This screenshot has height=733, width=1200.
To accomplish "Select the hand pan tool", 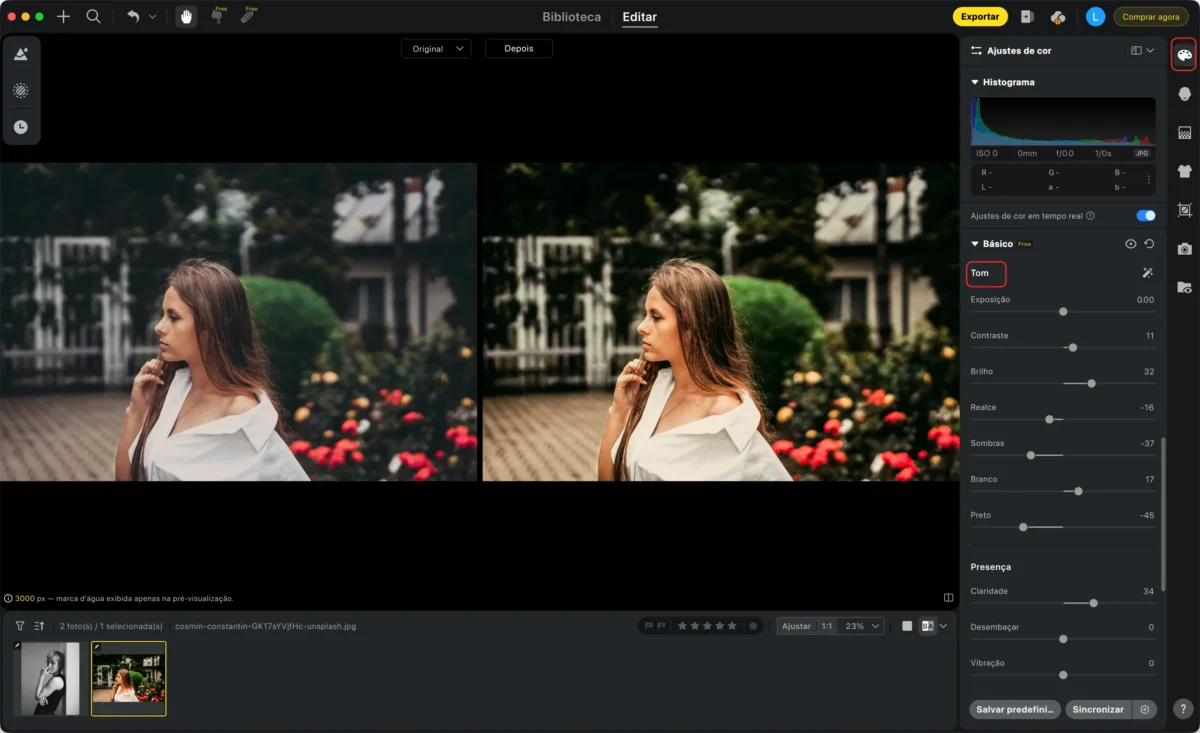I will point(186,17).
